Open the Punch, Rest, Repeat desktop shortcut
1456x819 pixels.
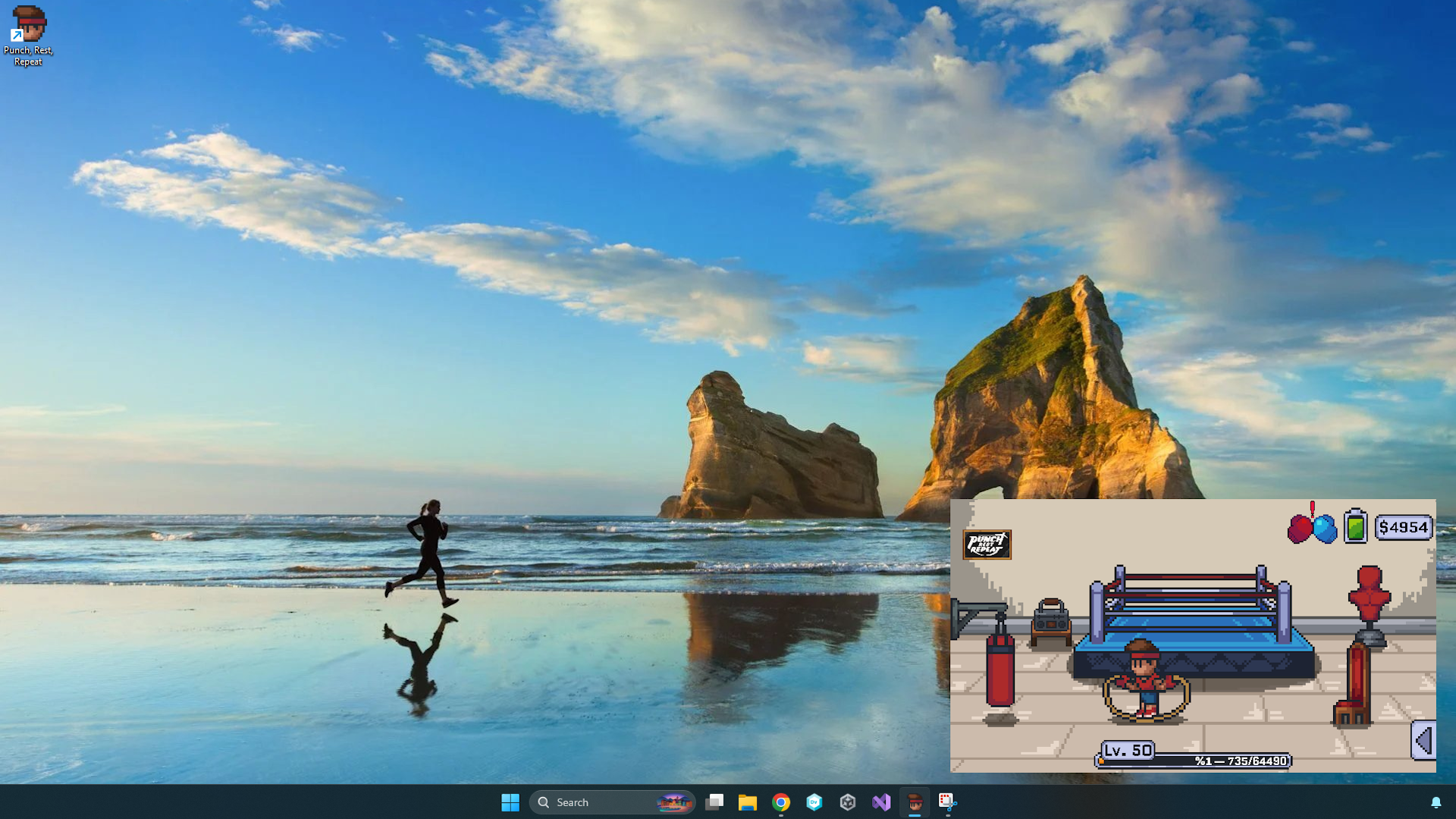(x=28, y=36)
